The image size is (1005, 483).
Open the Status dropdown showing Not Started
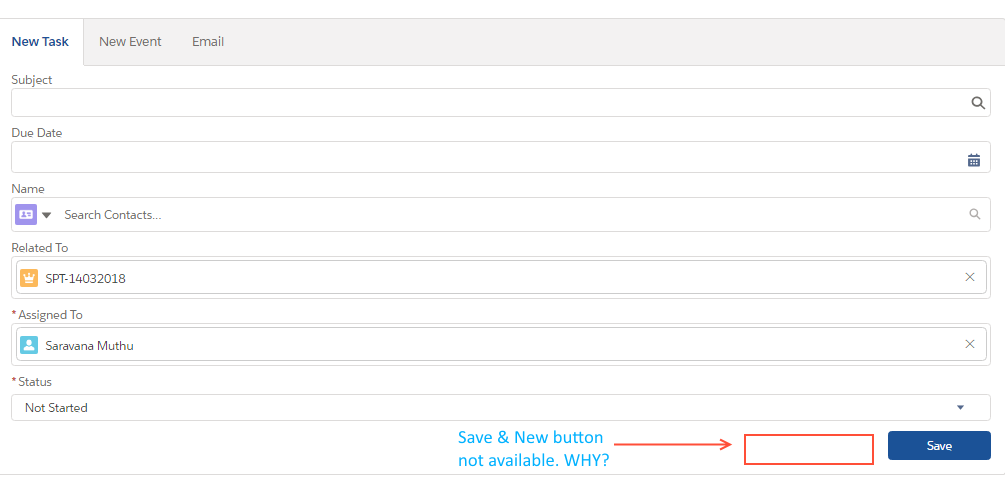500,408
